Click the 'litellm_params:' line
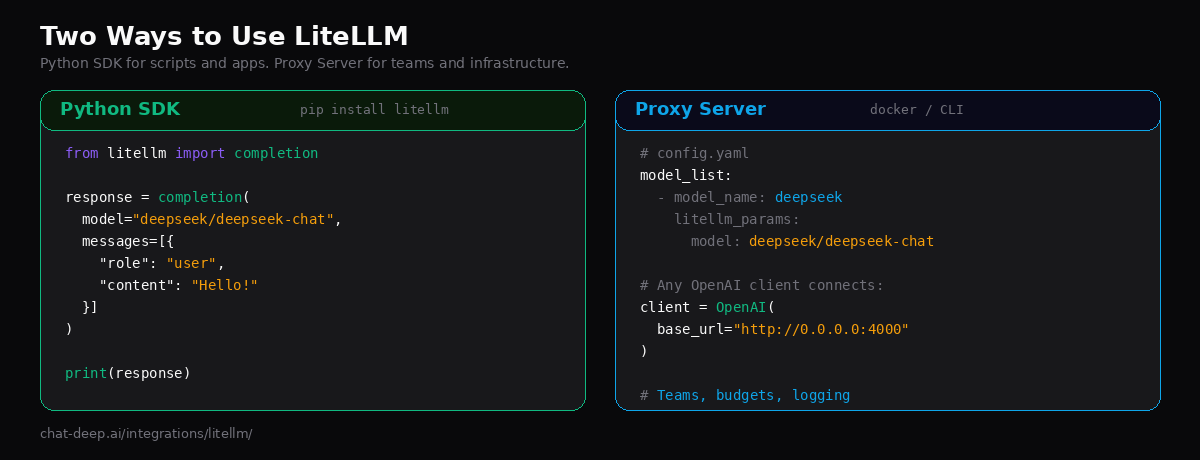Screen dimensions: 1200x460 pos(736,219)
